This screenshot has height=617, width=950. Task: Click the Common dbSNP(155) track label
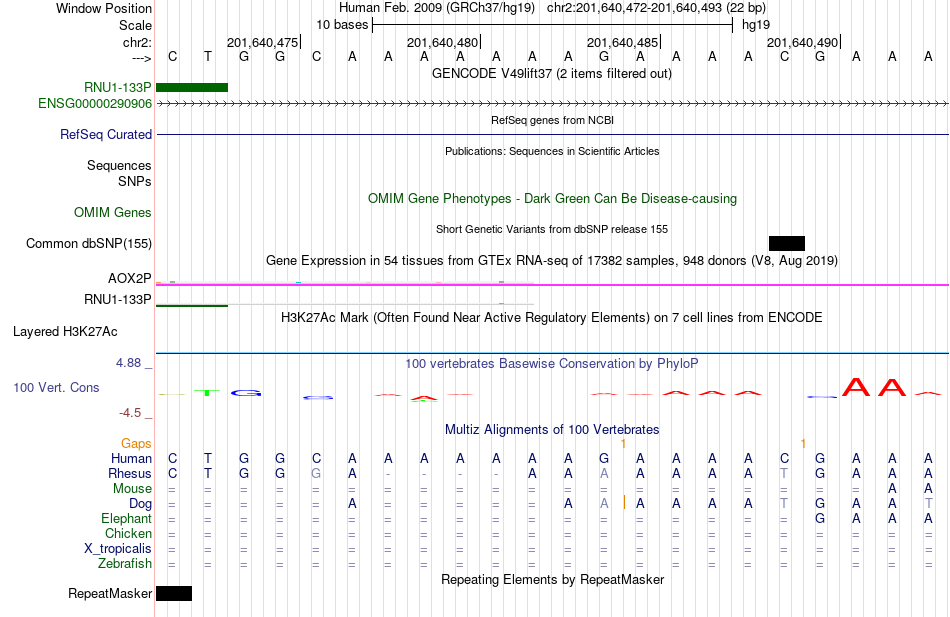point(89,244)
